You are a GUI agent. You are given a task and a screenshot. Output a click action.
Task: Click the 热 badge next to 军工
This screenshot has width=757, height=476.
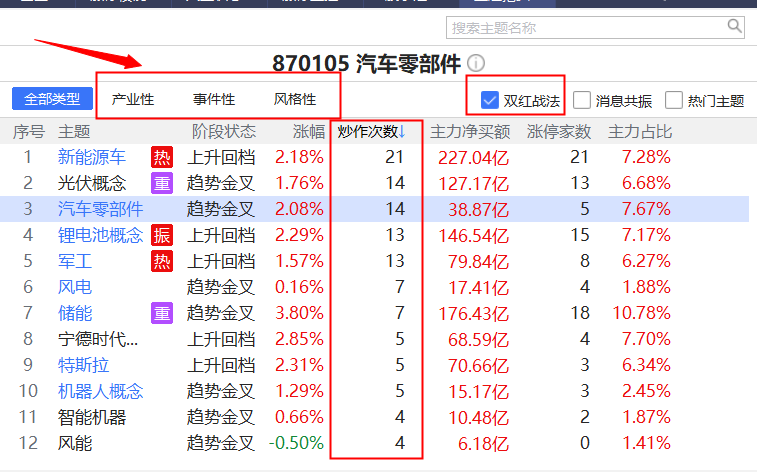[x=161, y=261]
